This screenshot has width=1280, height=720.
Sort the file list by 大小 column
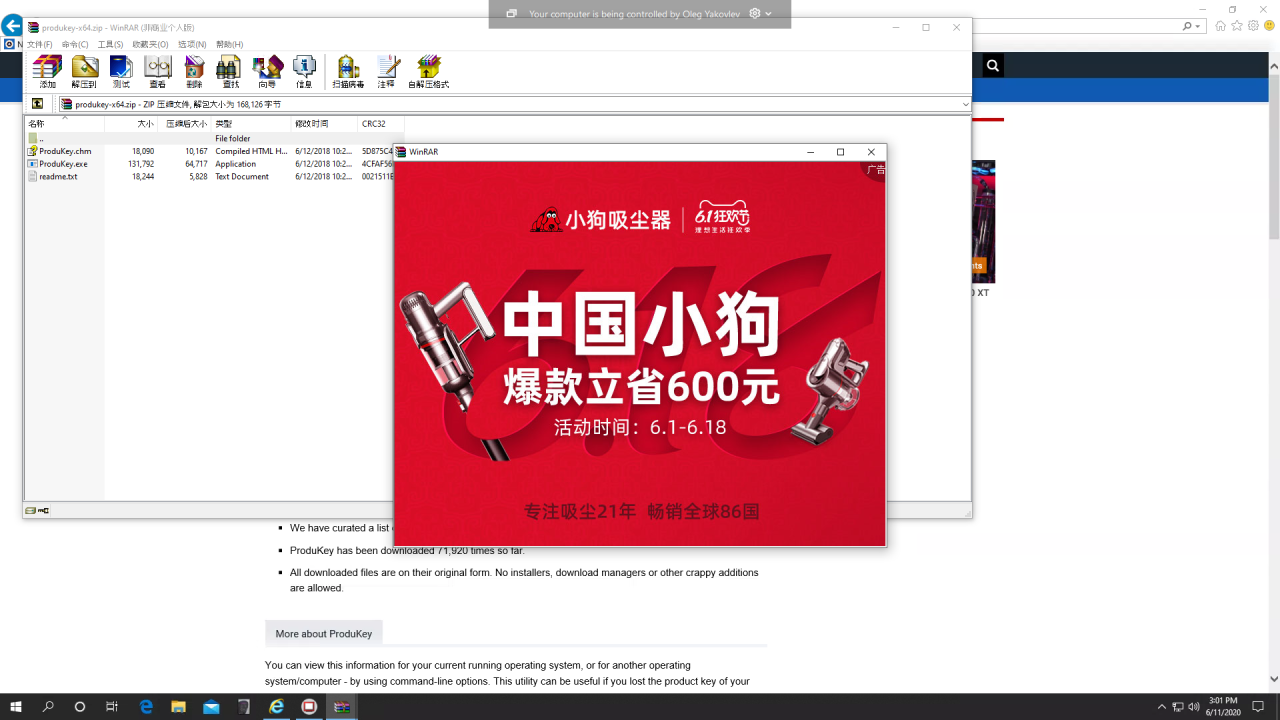pos(130,124)
